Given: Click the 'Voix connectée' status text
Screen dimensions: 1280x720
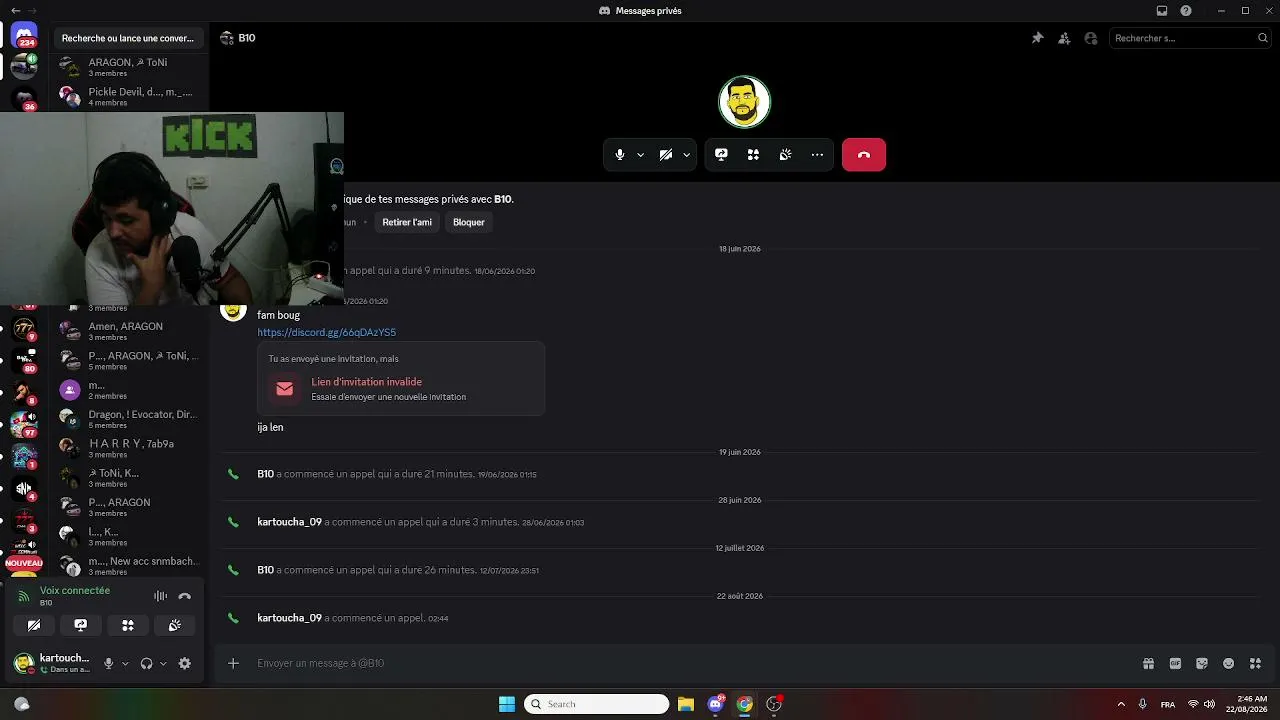Looking at the screenshot, I should pos(75,591).
